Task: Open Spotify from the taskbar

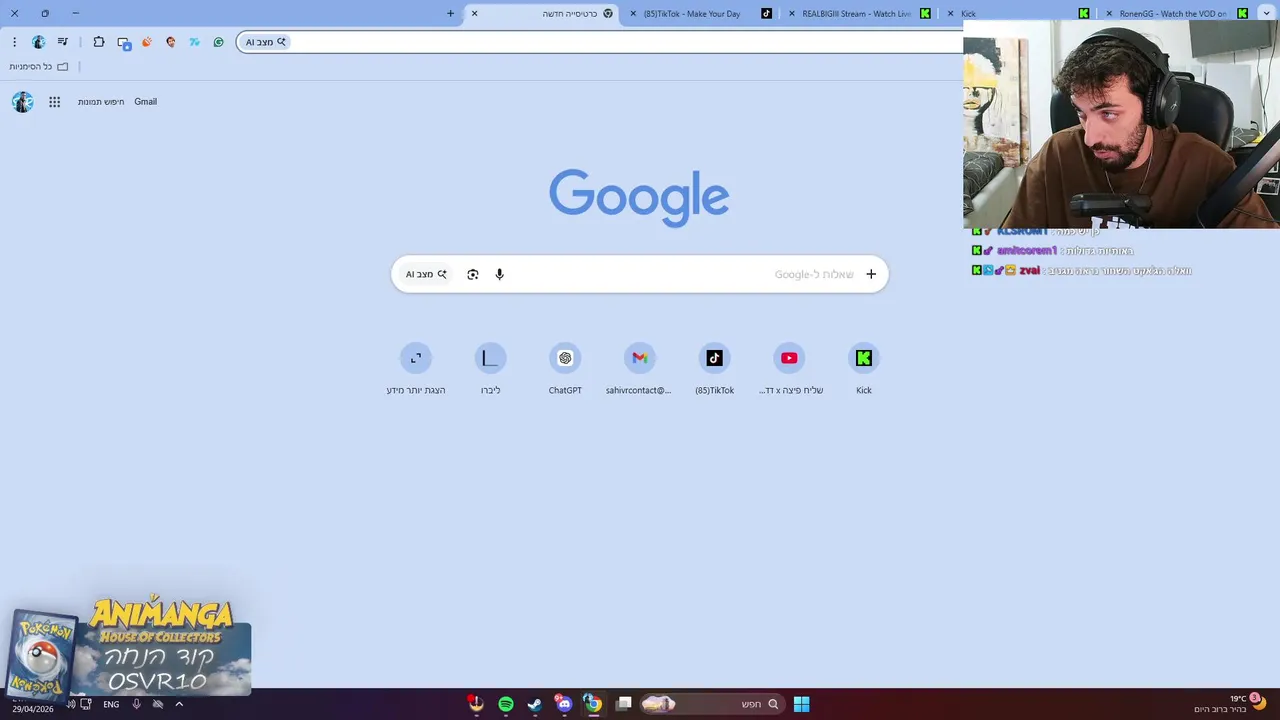Action: point(506,704)
